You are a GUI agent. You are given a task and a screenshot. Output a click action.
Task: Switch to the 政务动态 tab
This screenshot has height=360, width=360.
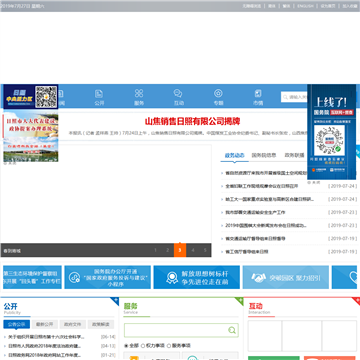click(235, 155)
